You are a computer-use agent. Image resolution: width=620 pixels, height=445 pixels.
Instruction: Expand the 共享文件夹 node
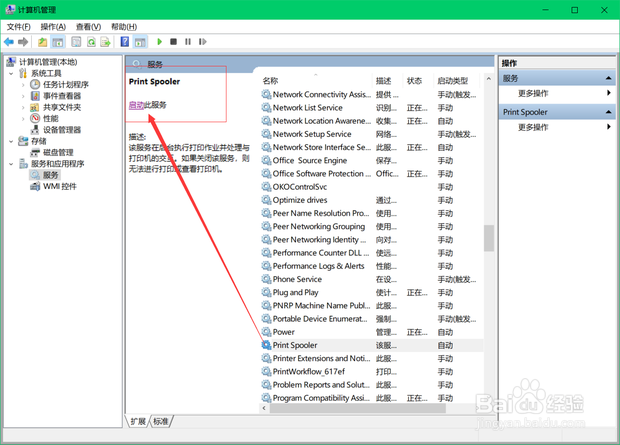[x=23, y=107]
